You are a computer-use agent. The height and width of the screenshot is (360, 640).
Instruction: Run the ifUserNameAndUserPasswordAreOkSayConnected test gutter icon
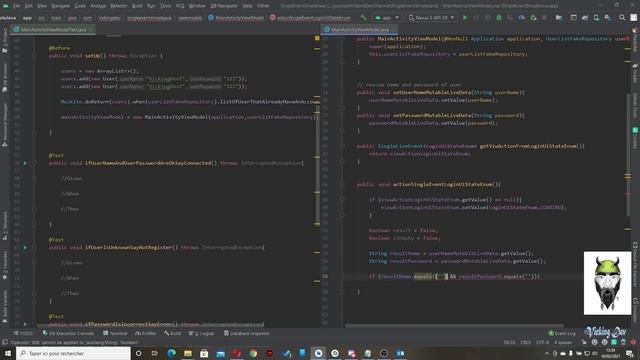[x=25, y=163]
